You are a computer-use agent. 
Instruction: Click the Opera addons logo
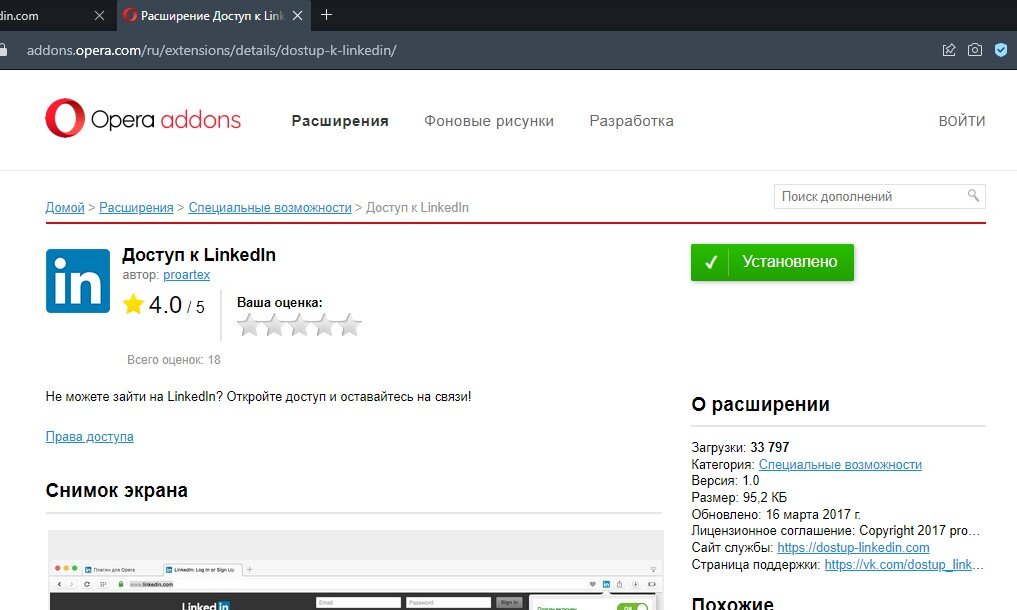(x=143, y=118)
